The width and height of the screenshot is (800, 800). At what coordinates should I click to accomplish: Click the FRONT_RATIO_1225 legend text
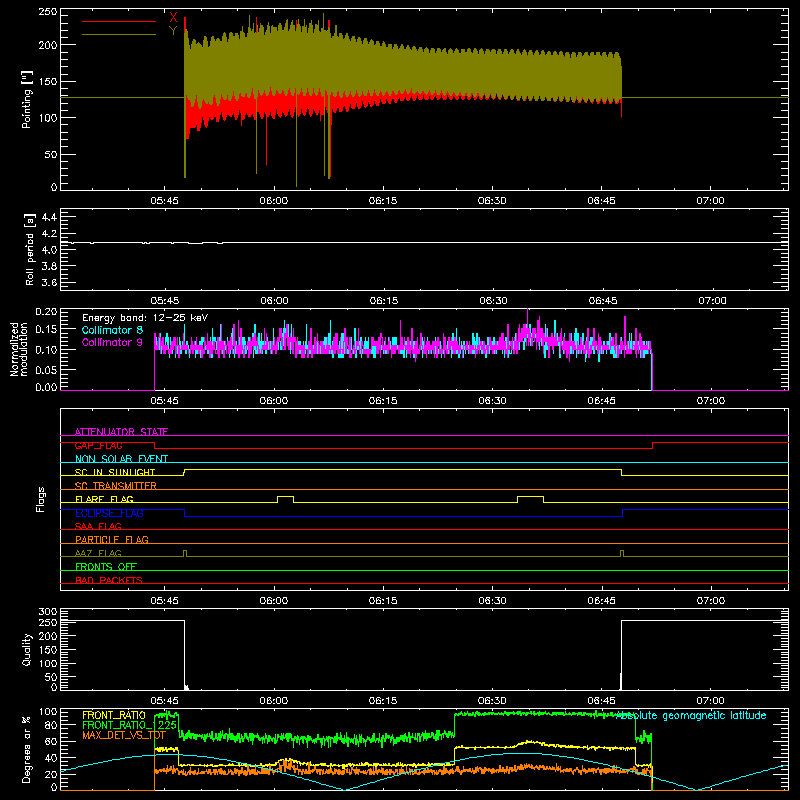(x=130, y=725)
